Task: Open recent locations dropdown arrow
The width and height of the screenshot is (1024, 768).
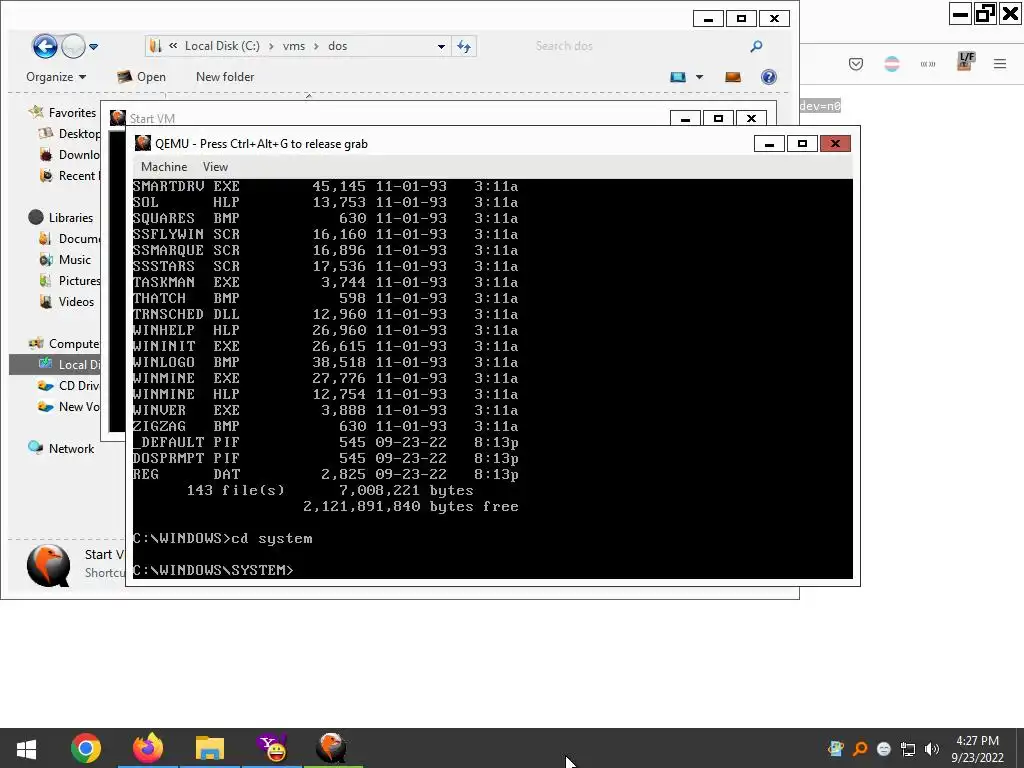Action: click(x=93, y=46)
